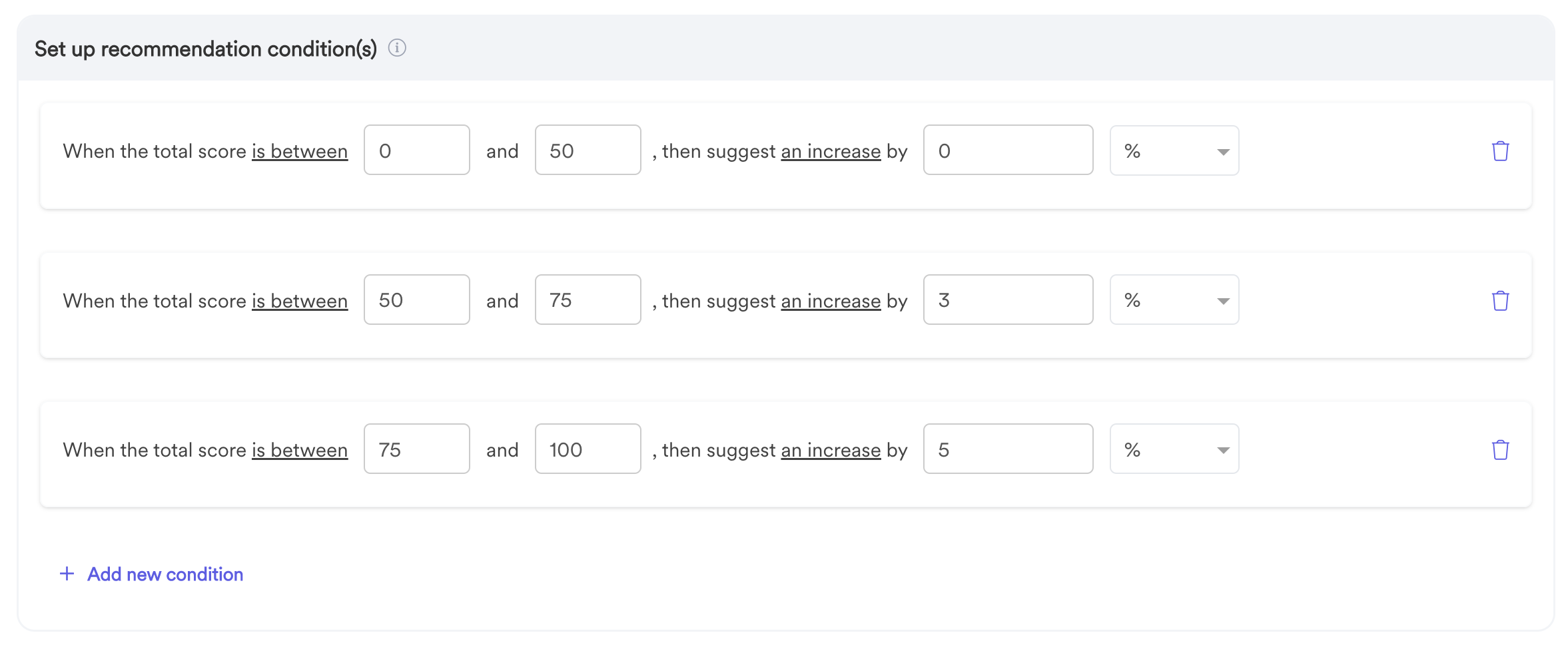Open the % unit dropdown in third condition
This screenshot has height=647, width=1568.
(x=1174, y=449)
